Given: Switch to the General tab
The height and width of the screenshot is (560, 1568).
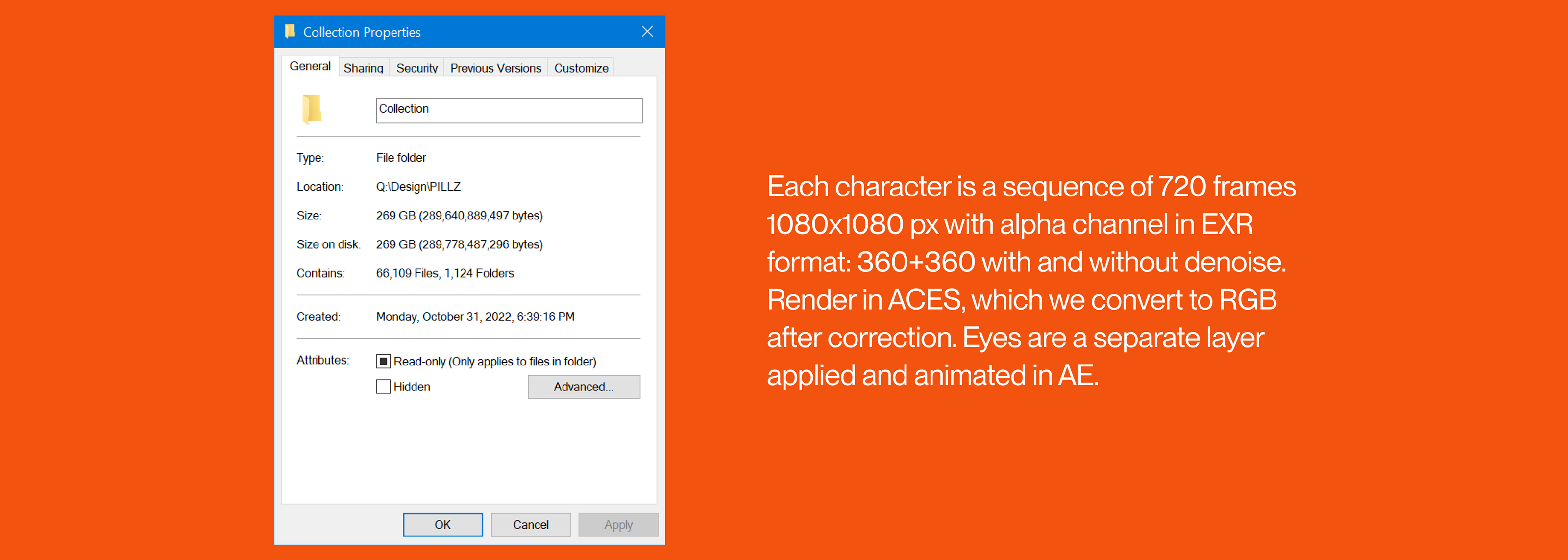Looking at the screenshot, I should pyautogui.click(x=310, y=66).
